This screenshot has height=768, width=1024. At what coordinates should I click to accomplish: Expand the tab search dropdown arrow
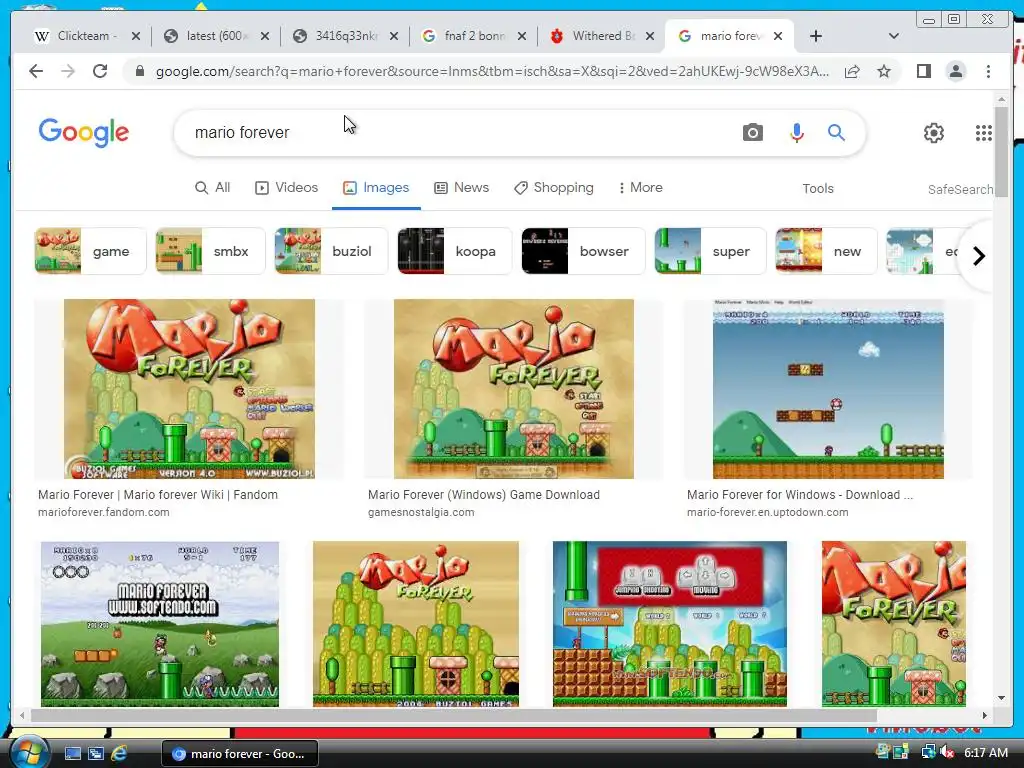pos(894,36)
